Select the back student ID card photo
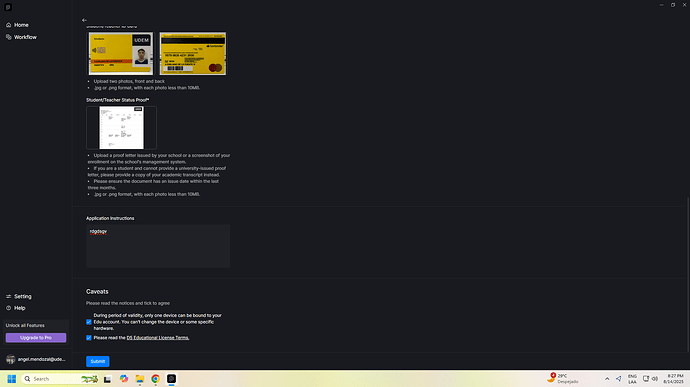The height and width of the screenshot is (387, 690). pyautogui.click(x=193, y=53)
